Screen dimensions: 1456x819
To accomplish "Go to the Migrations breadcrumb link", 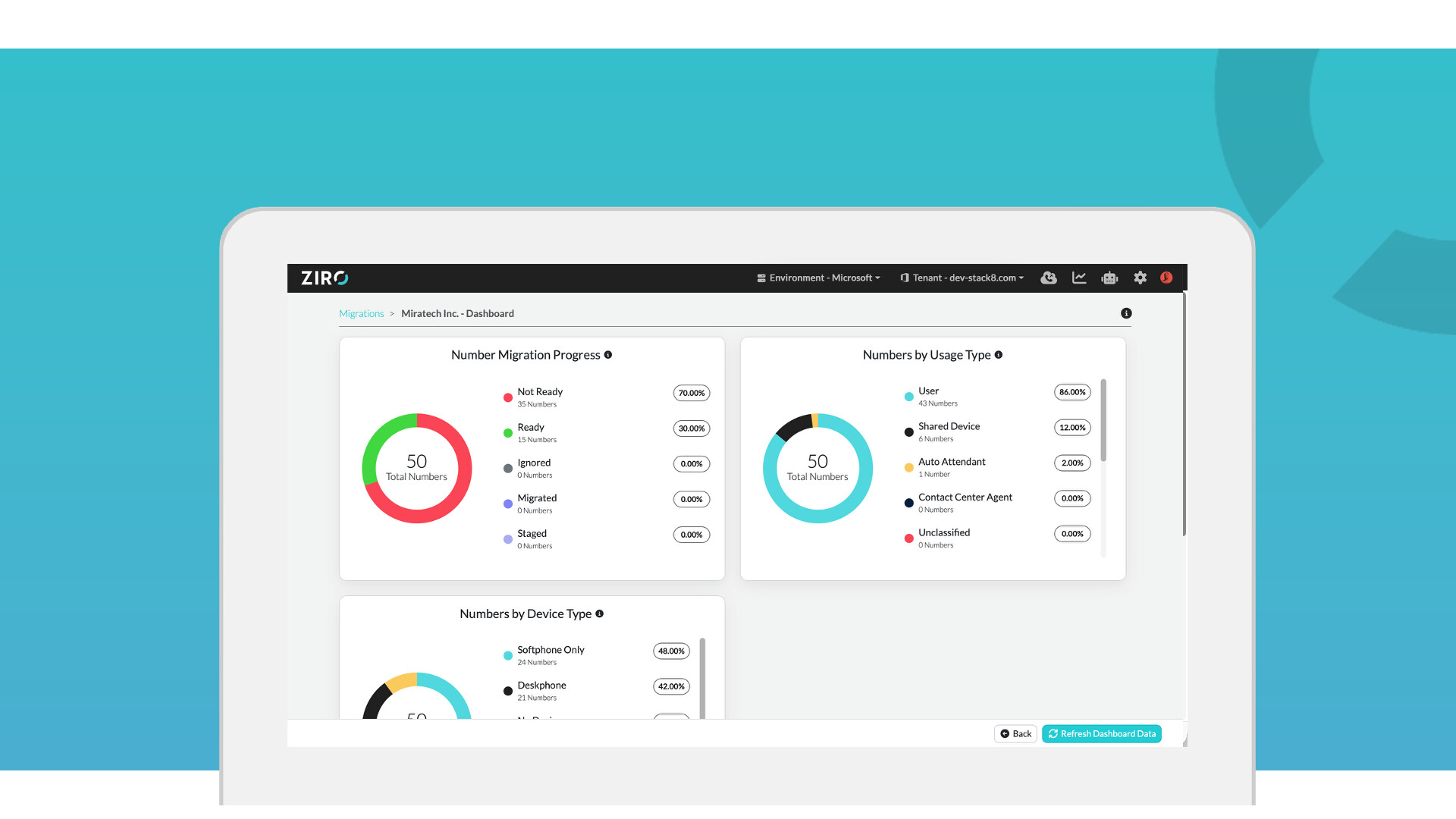I will 361,314.
